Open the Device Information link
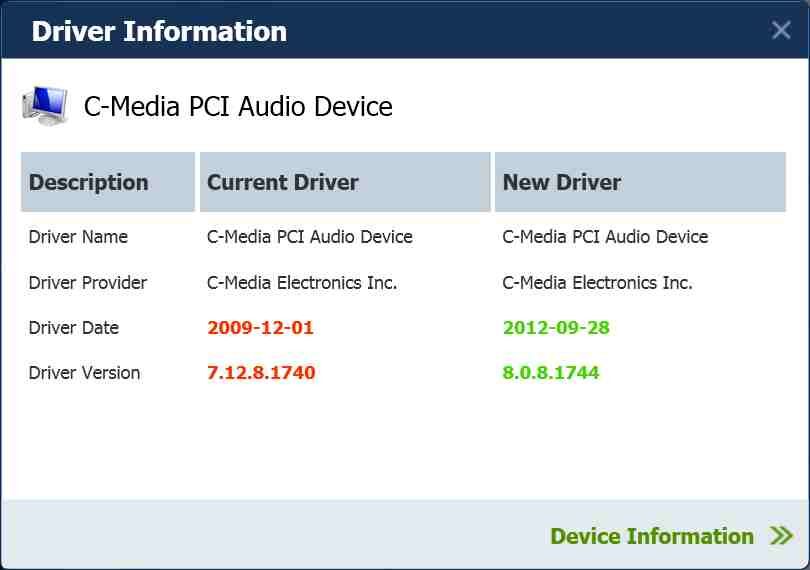Viewport: 810px width, 570px height. click(652, 536)
